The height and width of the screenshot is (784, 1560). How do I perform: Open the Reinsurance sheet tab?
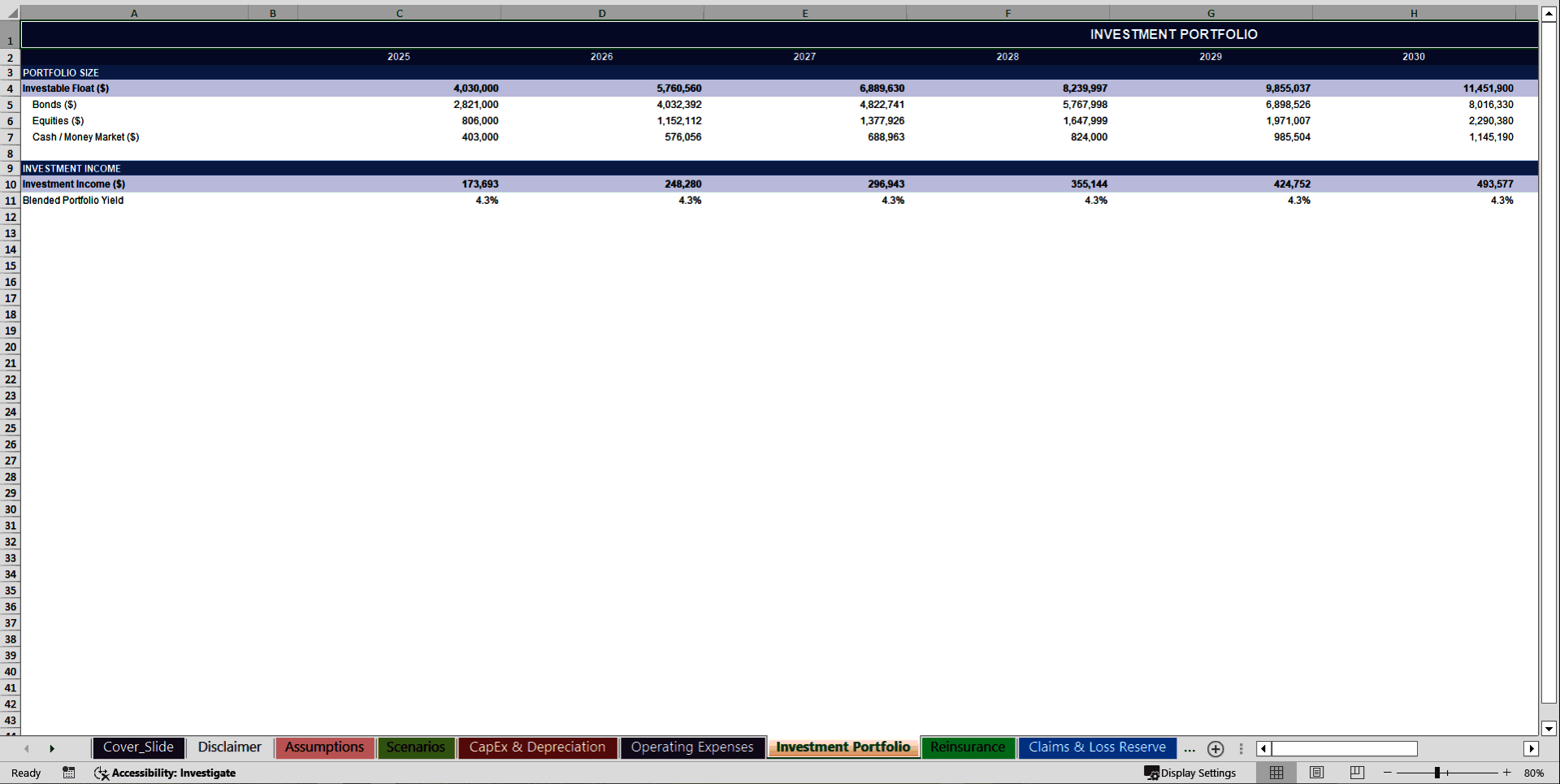point(968,747)
